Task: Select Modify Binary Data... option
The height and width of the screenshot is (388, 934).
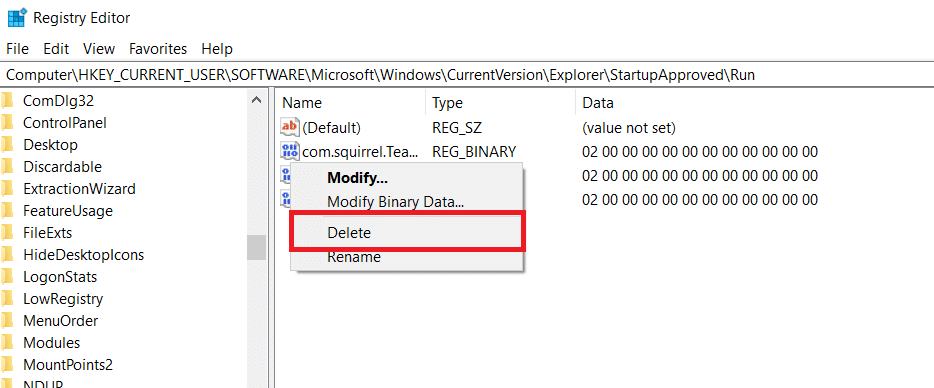Action: [396, 202]
